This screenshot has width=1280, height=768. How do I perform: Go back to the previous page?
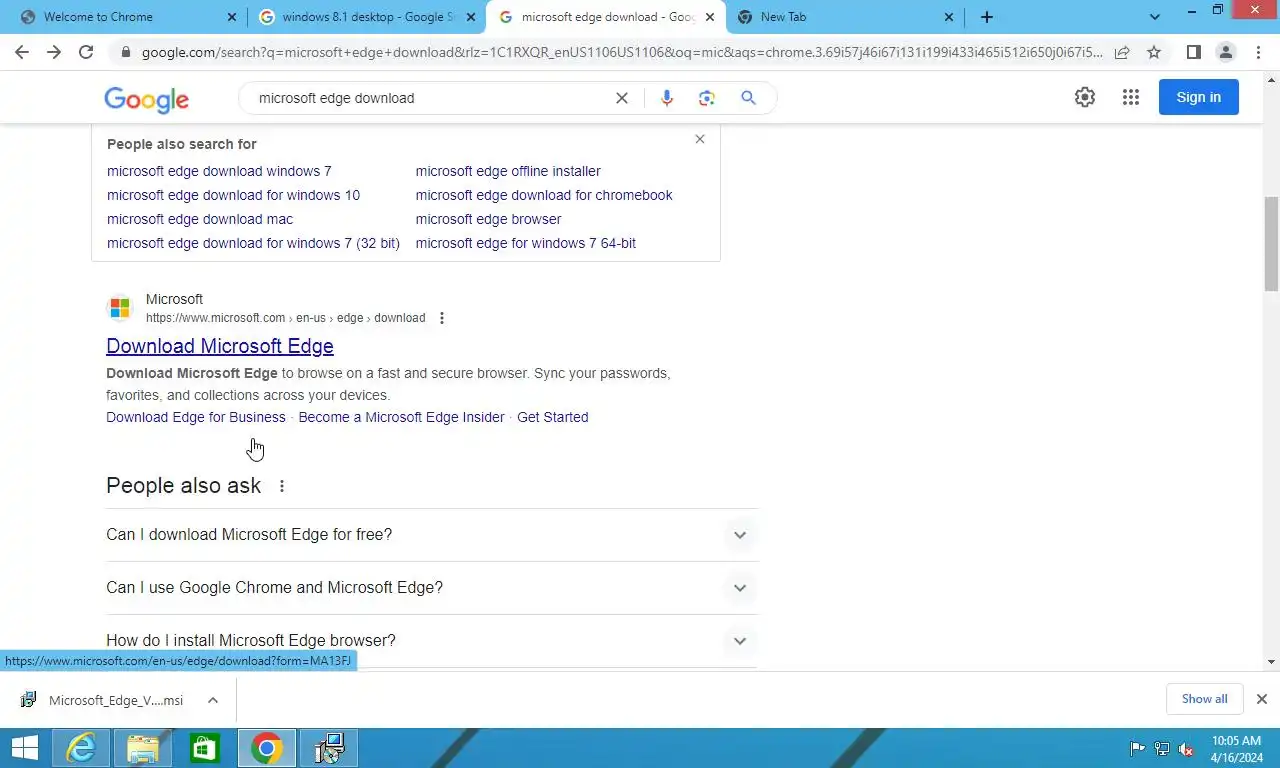click(x=22, y=52)
